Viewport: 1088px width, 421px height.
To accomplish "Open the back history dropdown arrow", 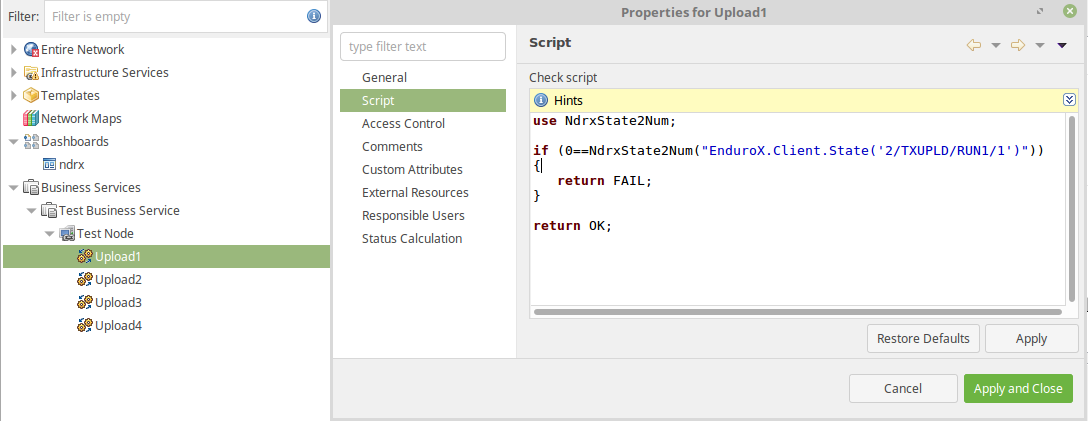I will click(996, 46).
